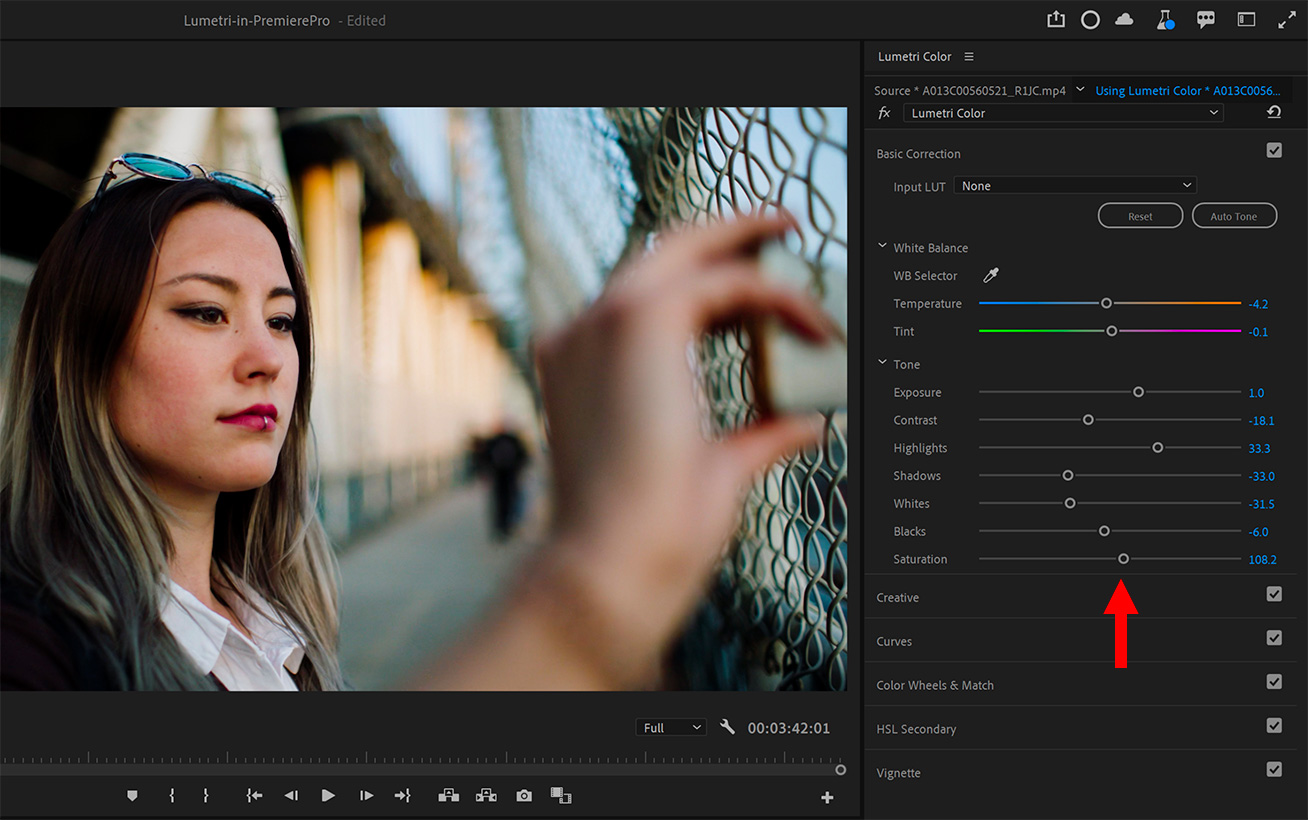Open the HSL Secondary section
This screenshot has height=820, width=1308.
(x=916, y=729)
